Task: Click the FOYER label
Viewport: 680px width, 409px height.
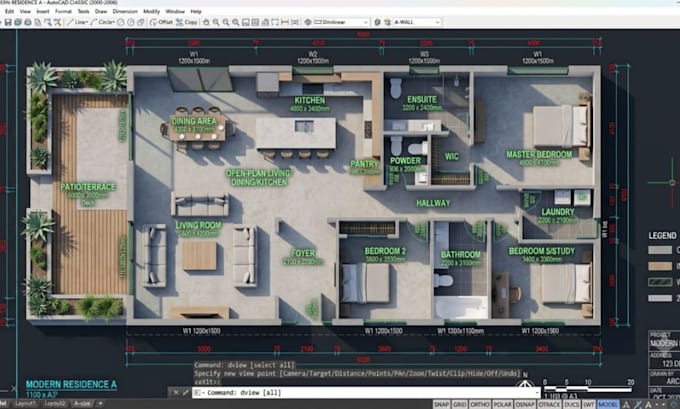Action: (303, 253)
